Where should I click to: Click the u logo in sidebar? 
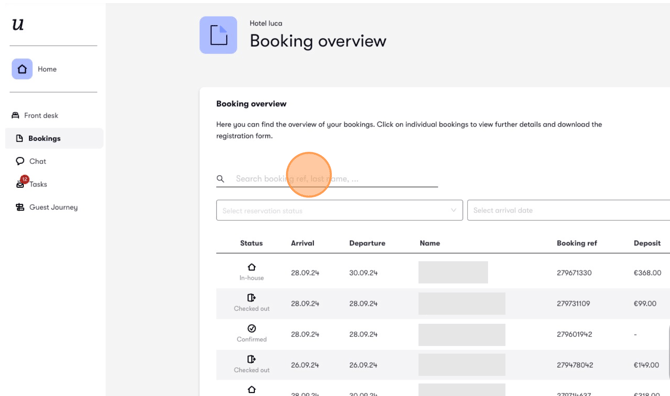[18, 24]
